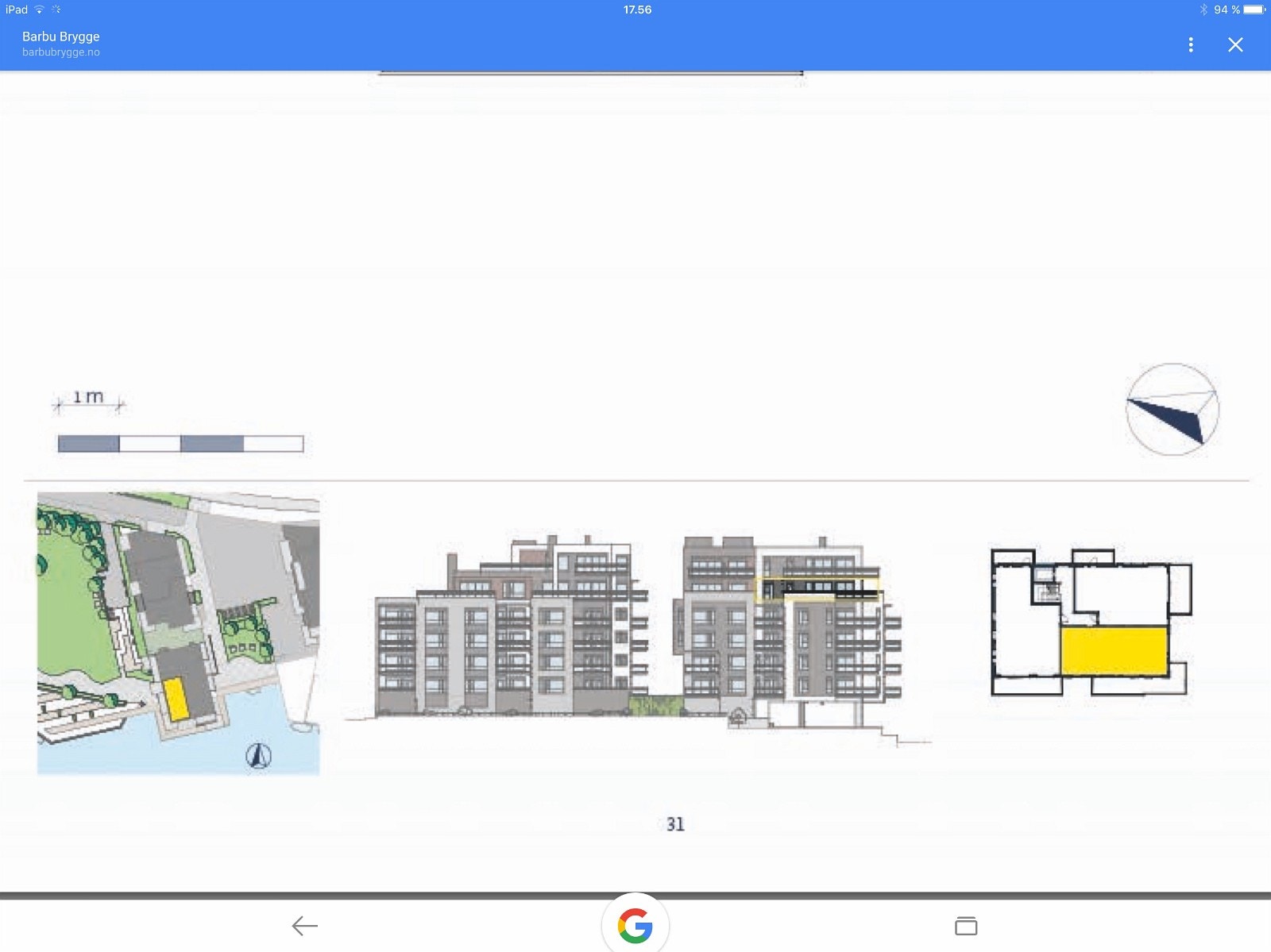The image size is (1271, 952).
Task: Tap the yellow outlined floor on elevation
Action: click(817, 588)
